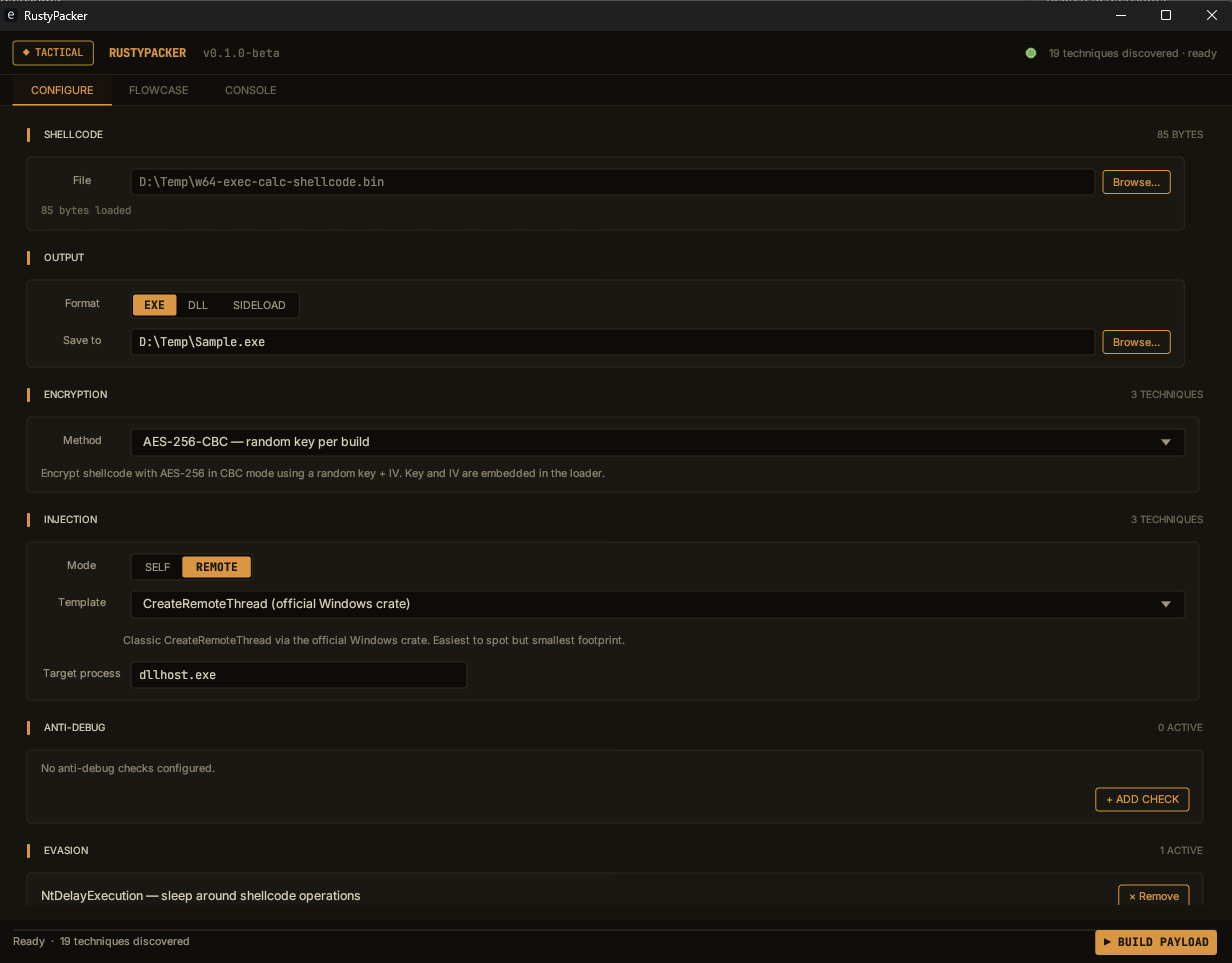
Task: Browse for the output Save to location
Action: [x=1136, y=342]
